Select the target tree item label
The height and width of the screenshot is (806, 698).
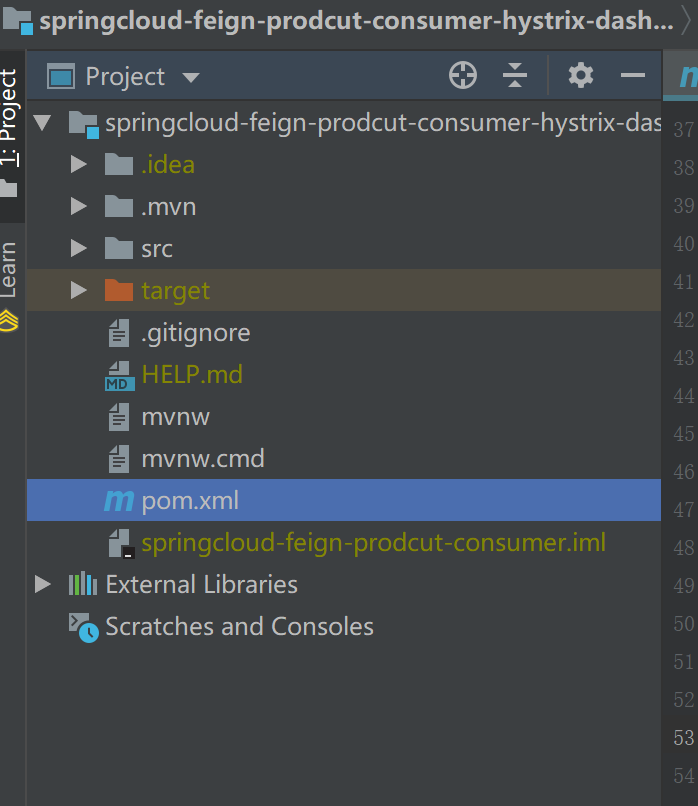click(x=175, y=291)
